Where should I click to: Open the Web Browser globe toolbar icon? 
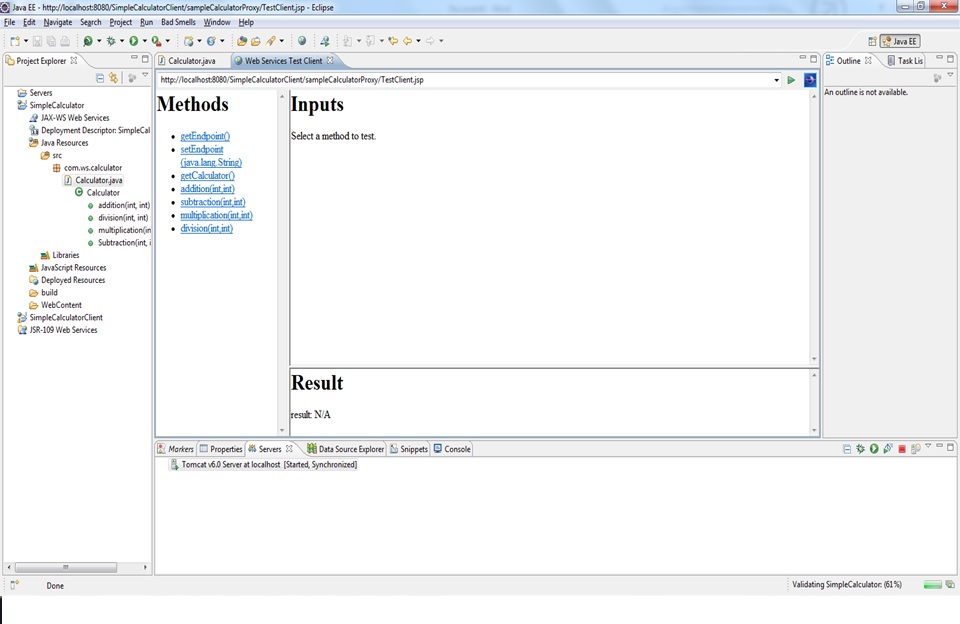[302, 41]
